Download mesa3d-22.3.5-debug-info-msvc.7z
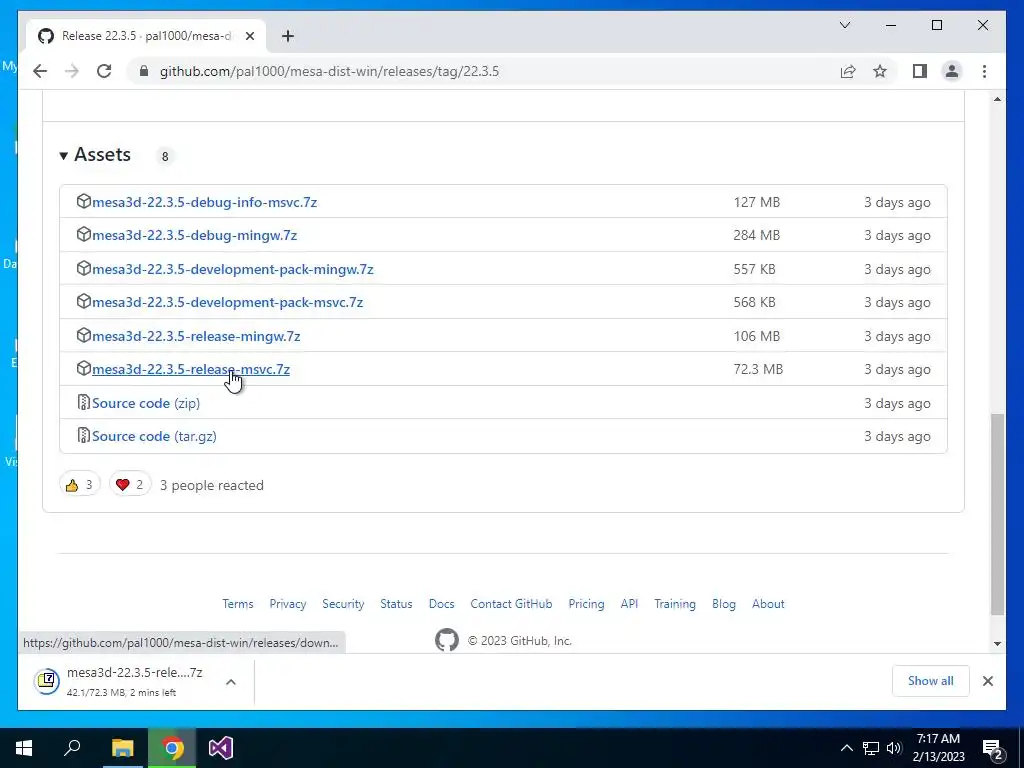This screenshot has height=768, width=1024. point(204,202)
